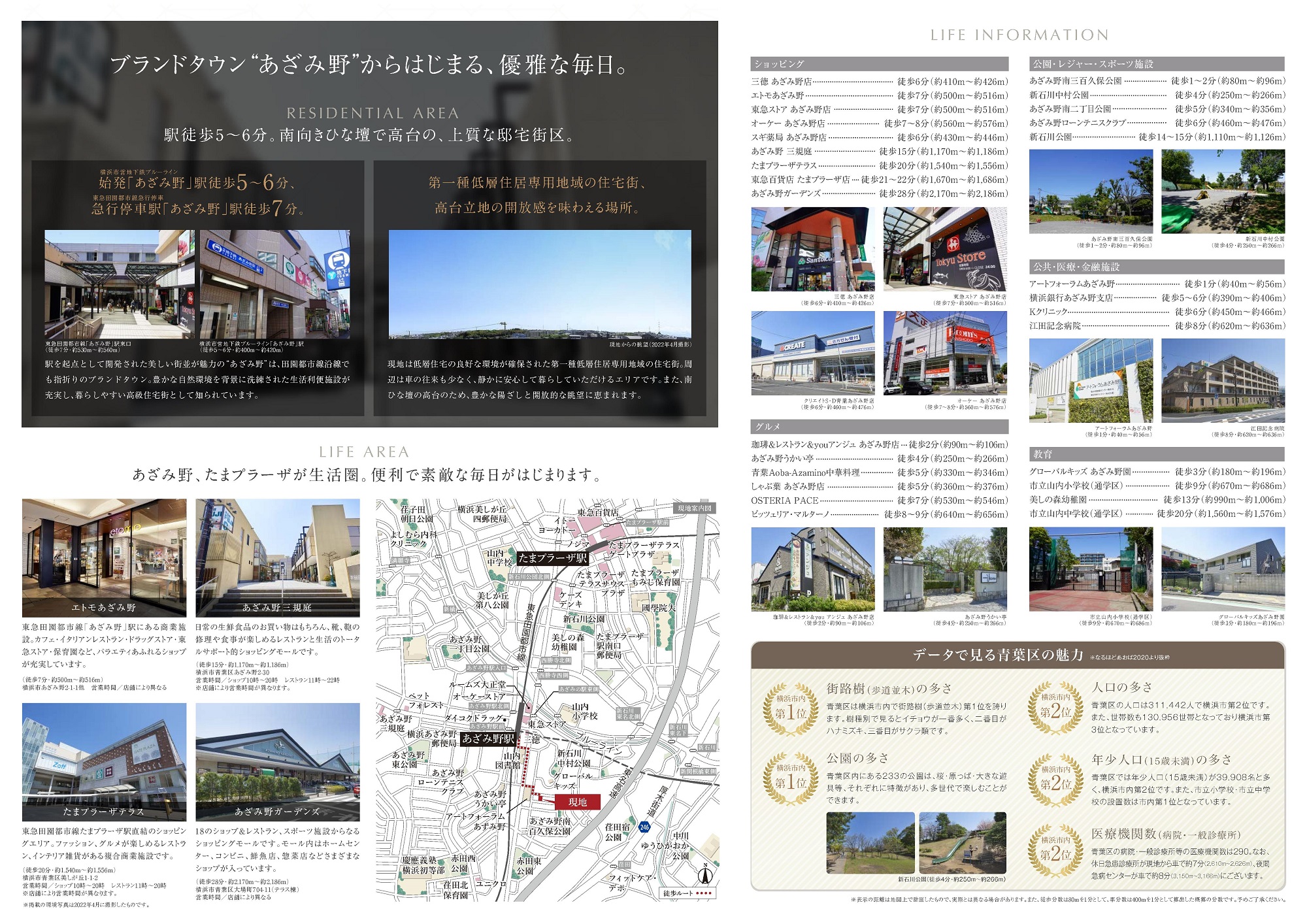Click the スギ薬局 あざみ野店 list row
Screen dimensions: 1307x924
coord(879,137)
